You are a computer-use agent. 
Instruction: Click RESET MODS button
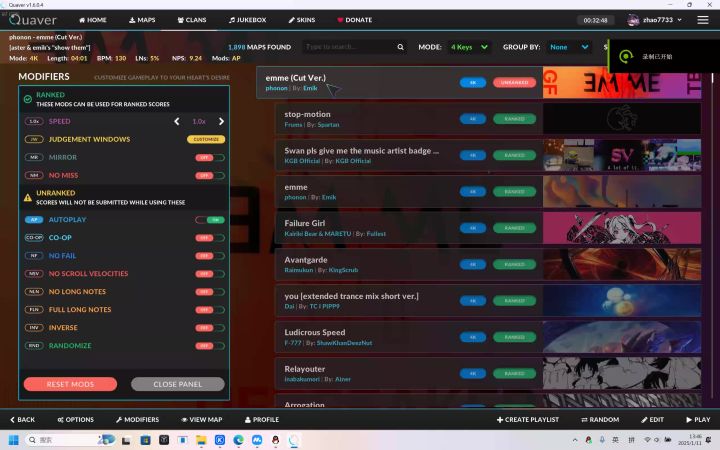70,384
